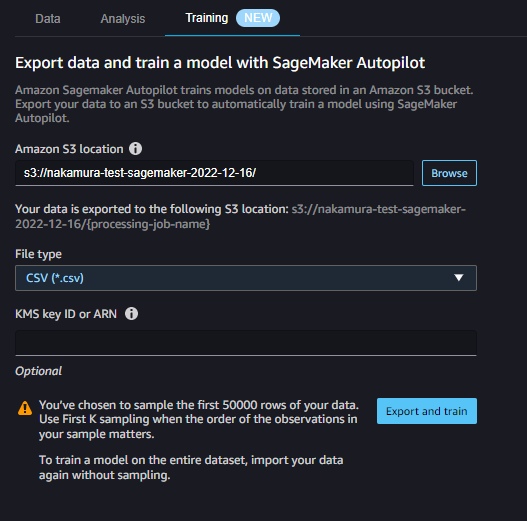Open the CSV file type dropdown
Screen dimensions: 527x521
(x=246, y=278)
